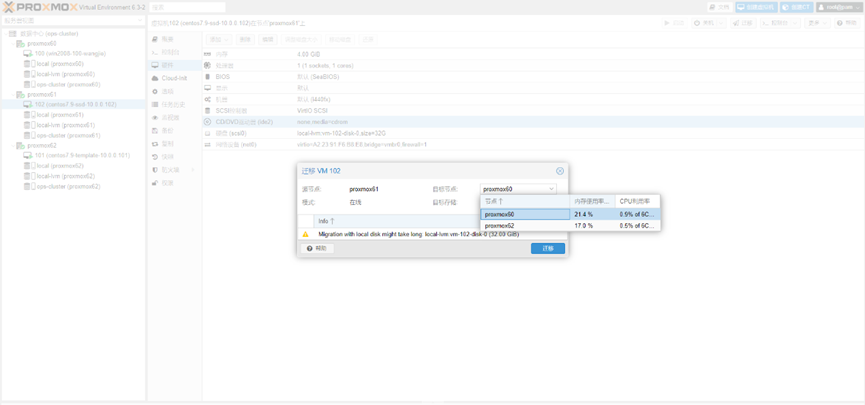
Task: Select the BIOS SeaBIOS row
Action: coord(533,77)
